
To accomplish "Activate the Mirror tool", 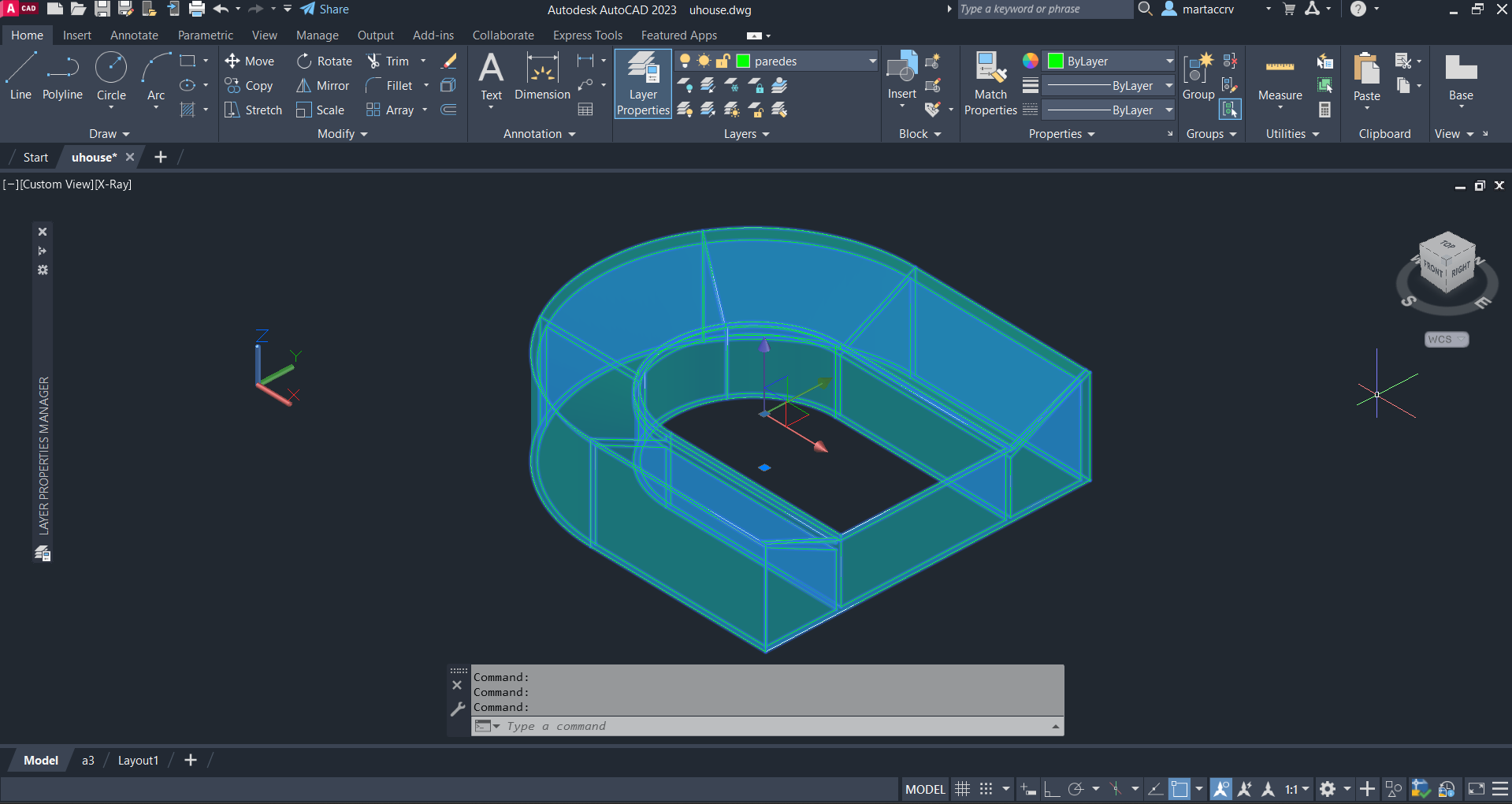I will pyautogui.click(x=322, y=86).
